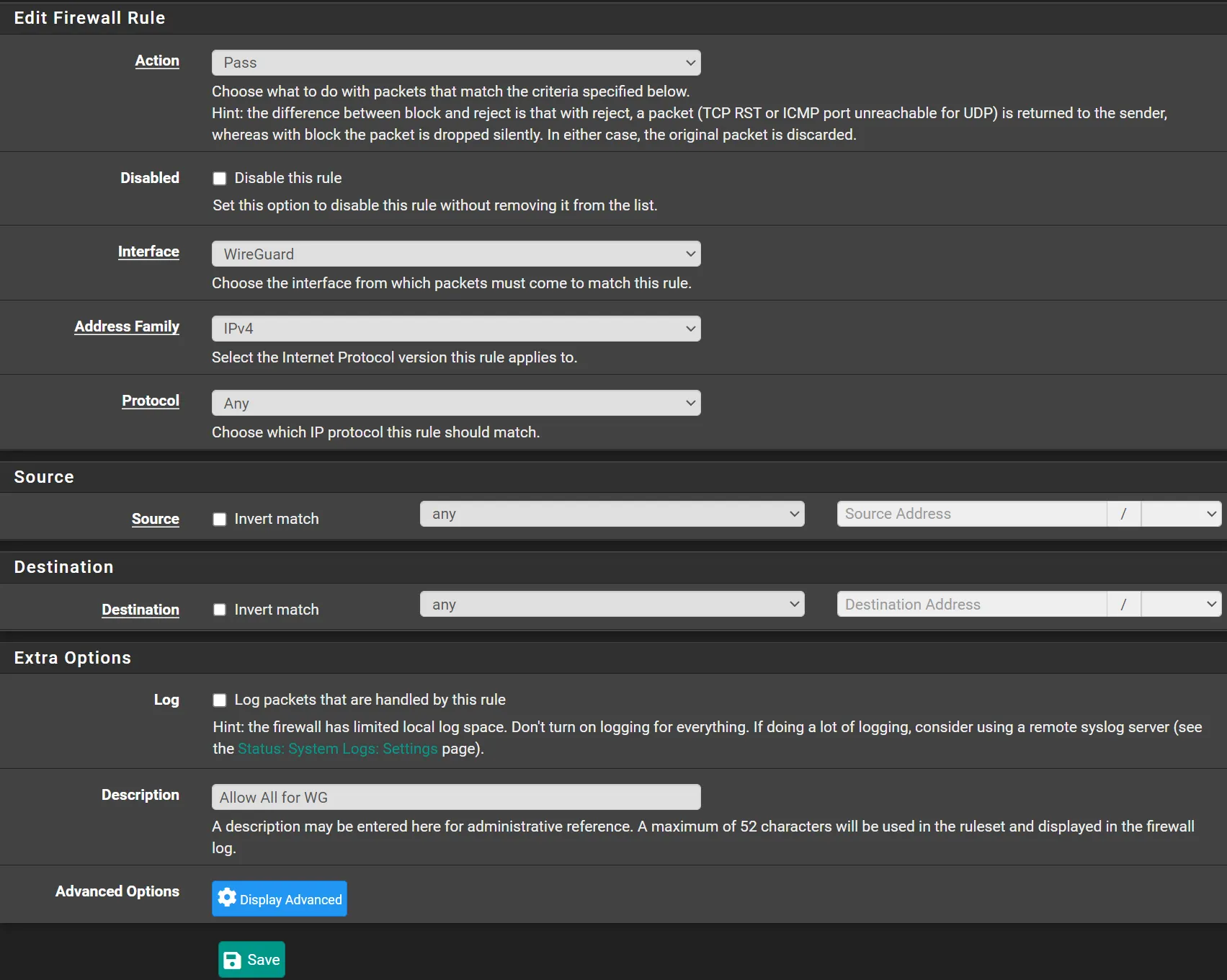Open the Protocol dropdown set to Any

click(455, 404)
